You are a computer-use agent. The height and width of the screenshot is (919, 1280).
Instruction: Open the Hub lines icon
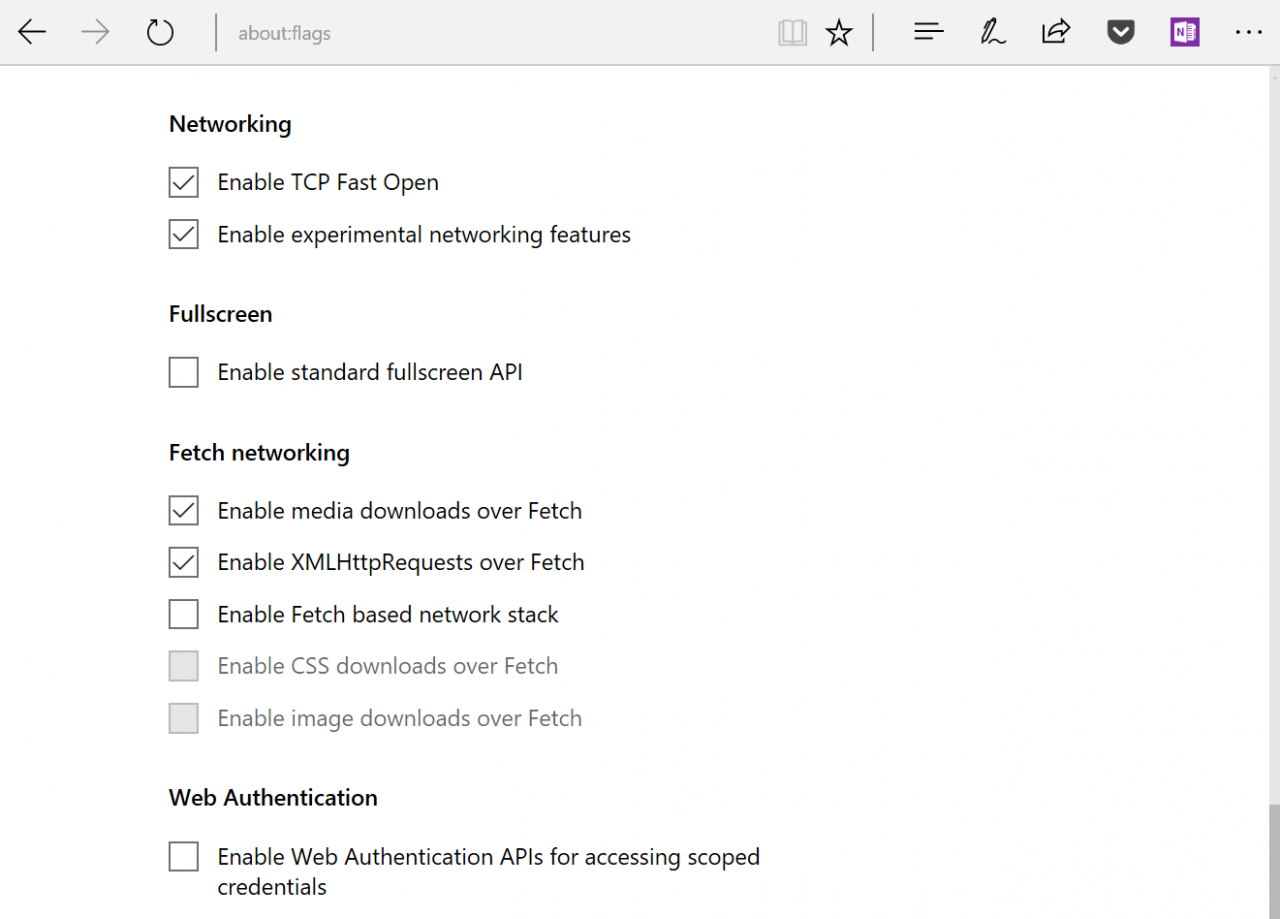[929, 33]
